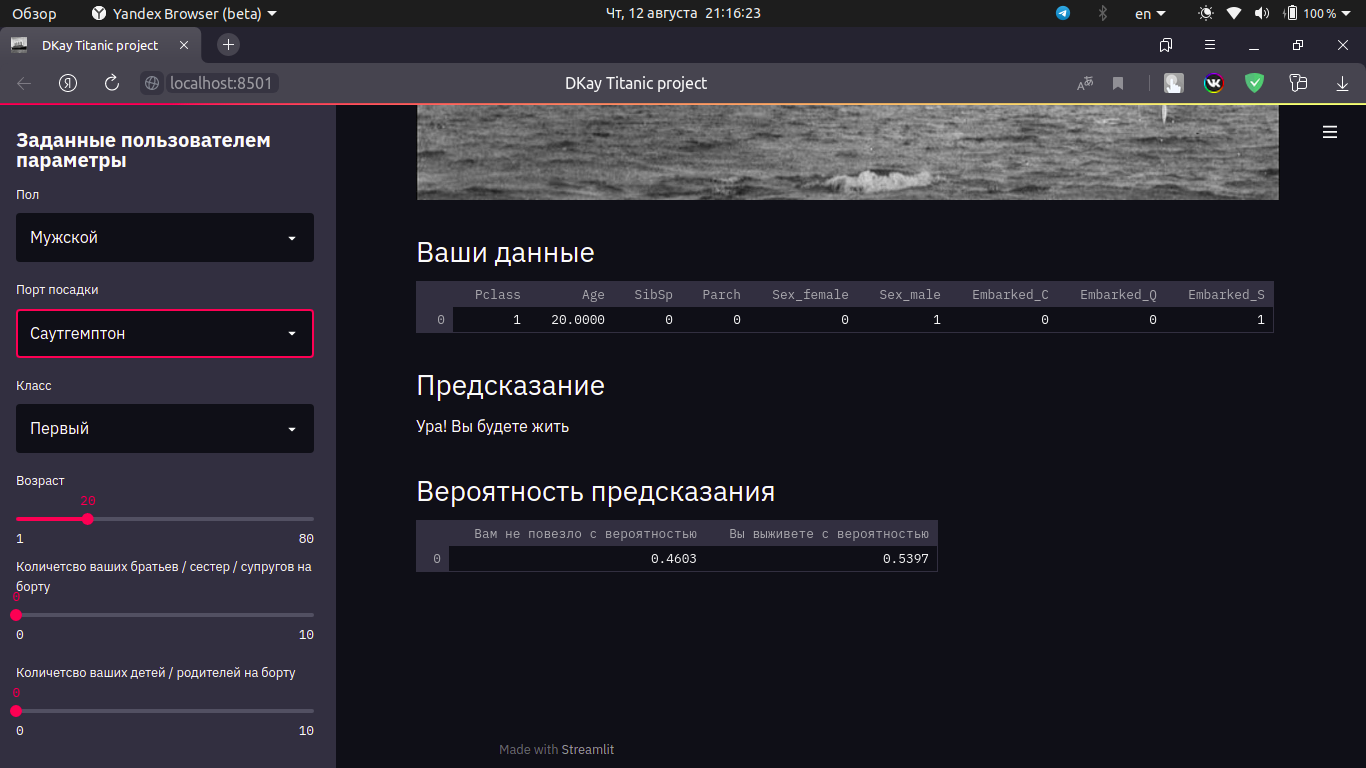Open the Класс dropdown showing Первый
The width and height of the screenshot is (1366, 768).
tap(165, 428)
